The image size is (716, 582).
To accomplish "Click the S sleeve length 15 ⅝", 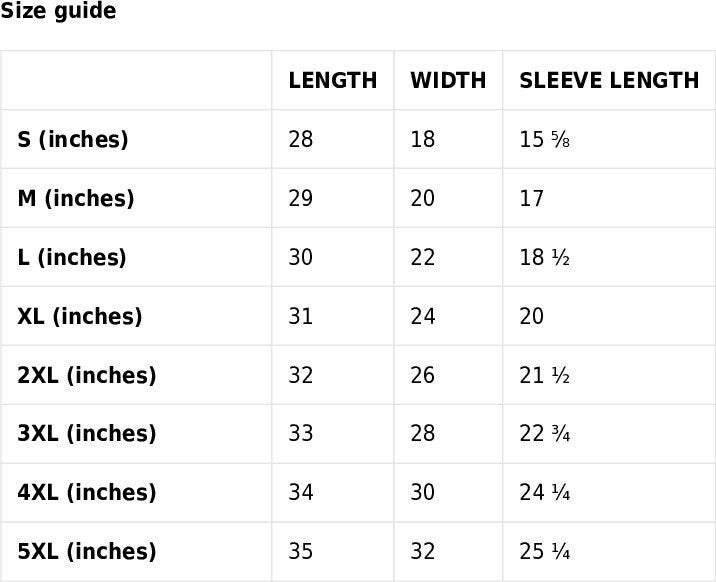I will pyautogui.click(x=545, y=140).
